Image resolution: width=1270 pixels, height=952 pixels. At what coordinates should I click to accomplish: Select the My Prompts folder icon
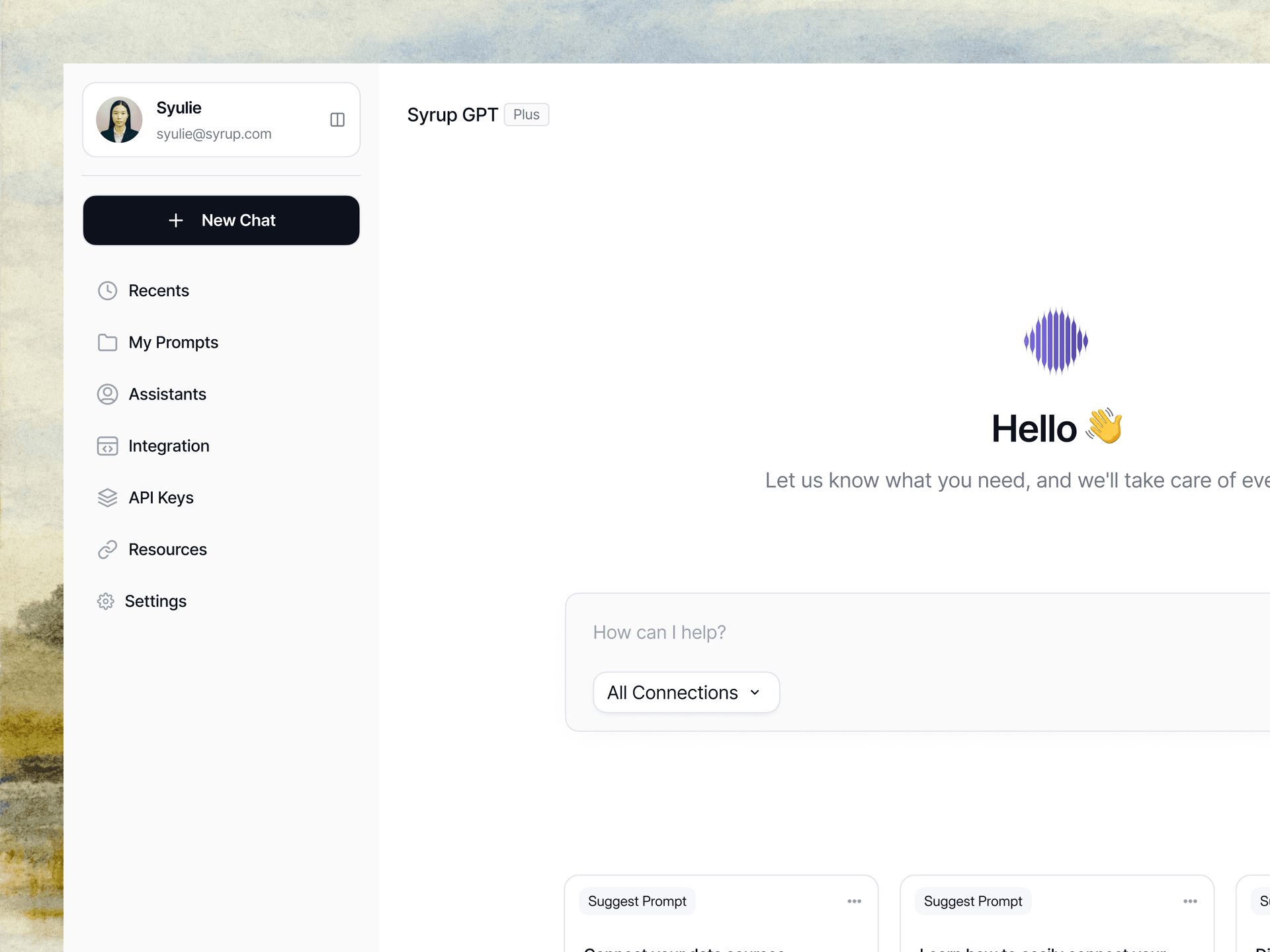[x=108, y=342]
